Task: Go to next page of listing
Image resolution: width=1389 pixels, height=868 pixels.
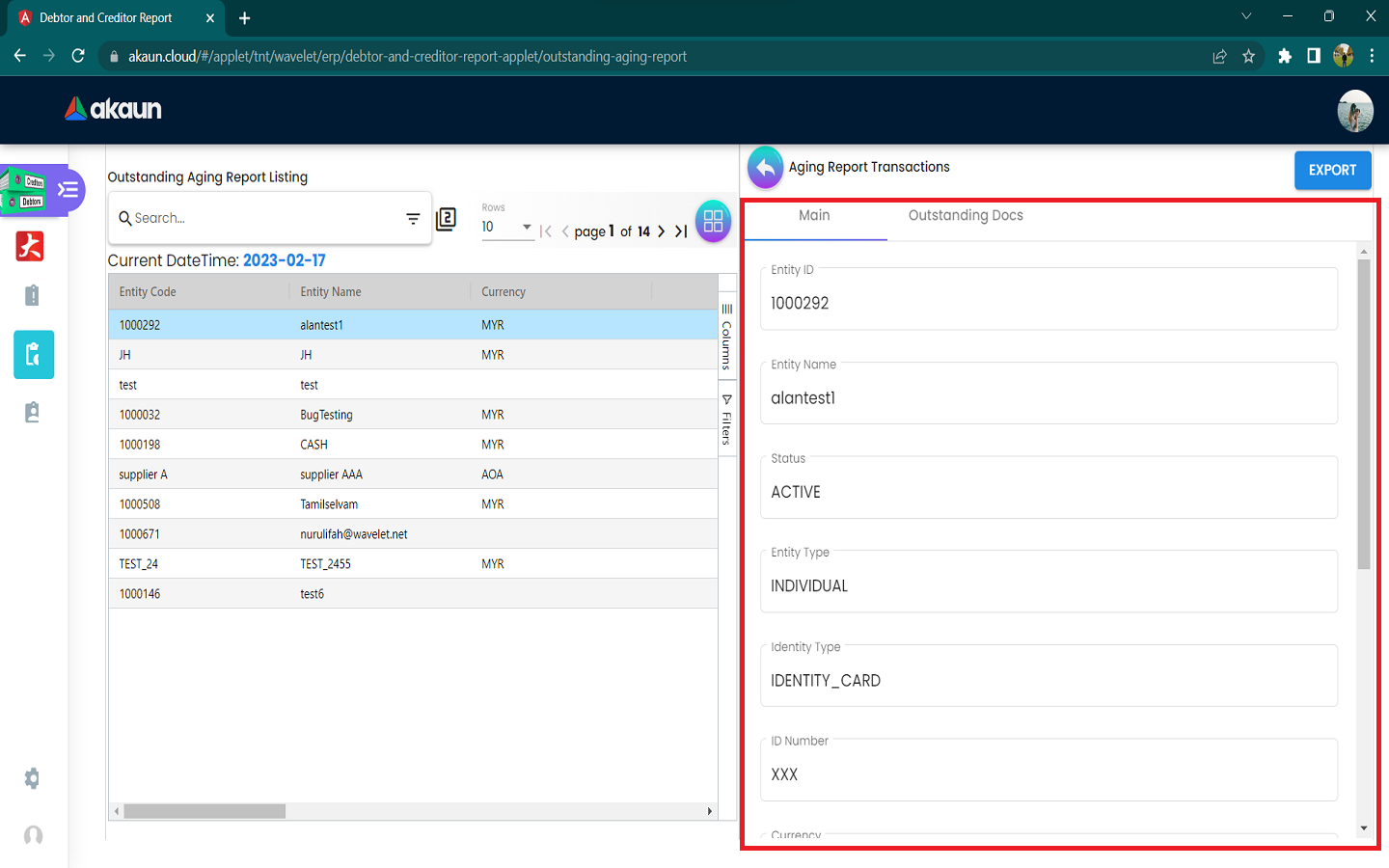Action: (662, 231)
